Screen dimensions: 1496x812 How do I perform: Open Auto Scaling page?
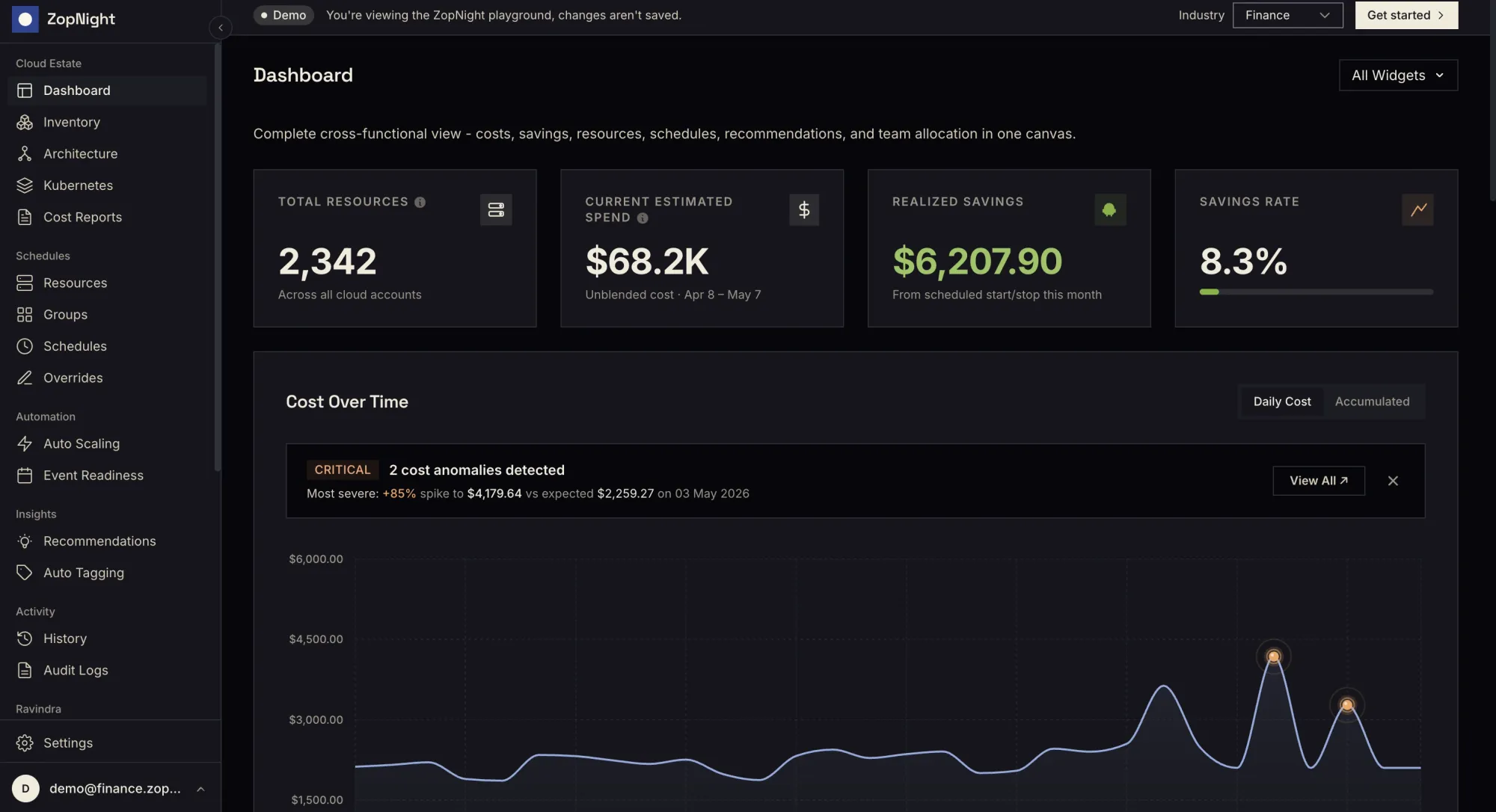coord(107,443)
